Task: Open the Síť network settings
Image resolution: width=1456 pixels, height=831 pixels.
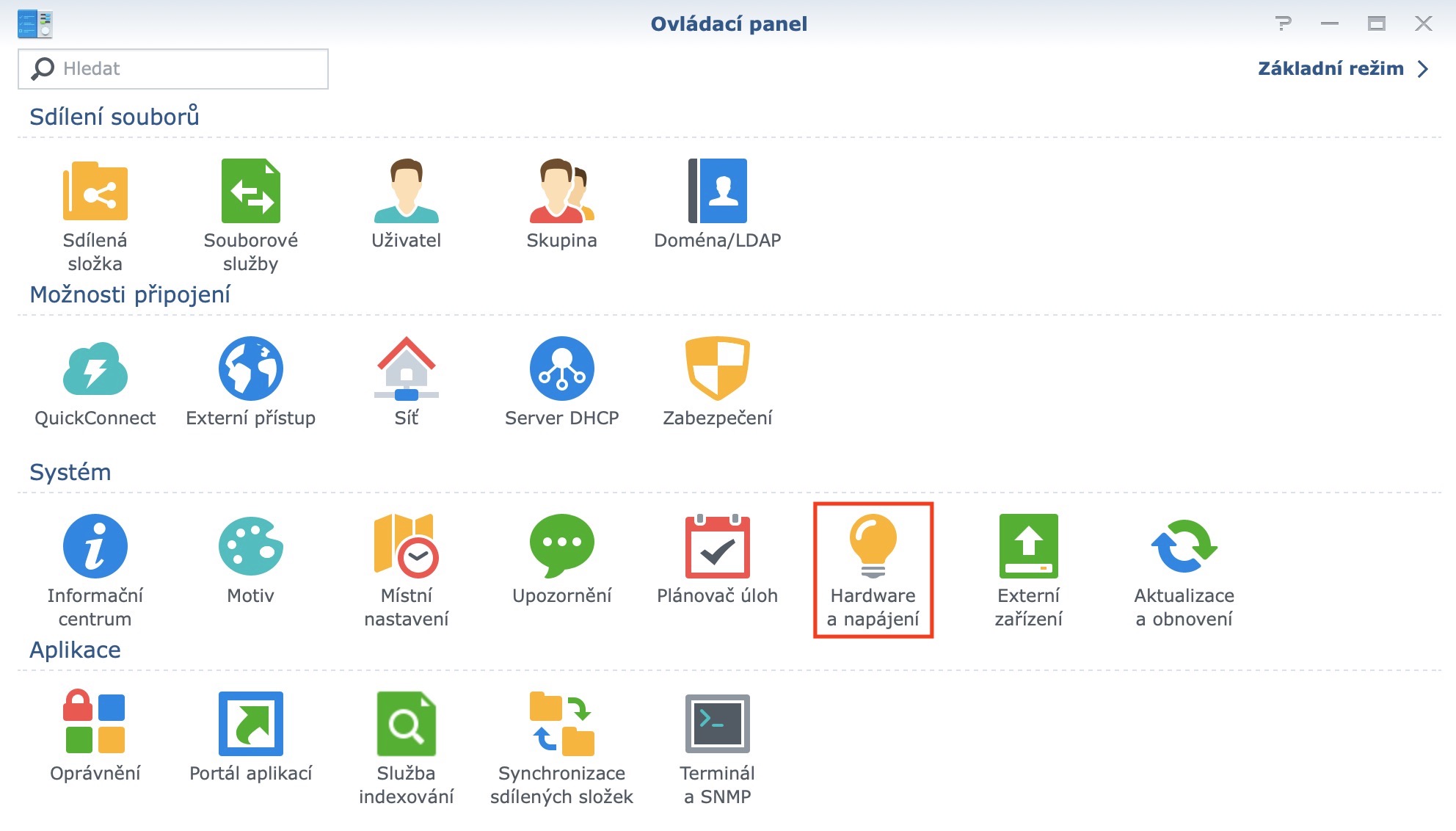Action: click(407, 374)
